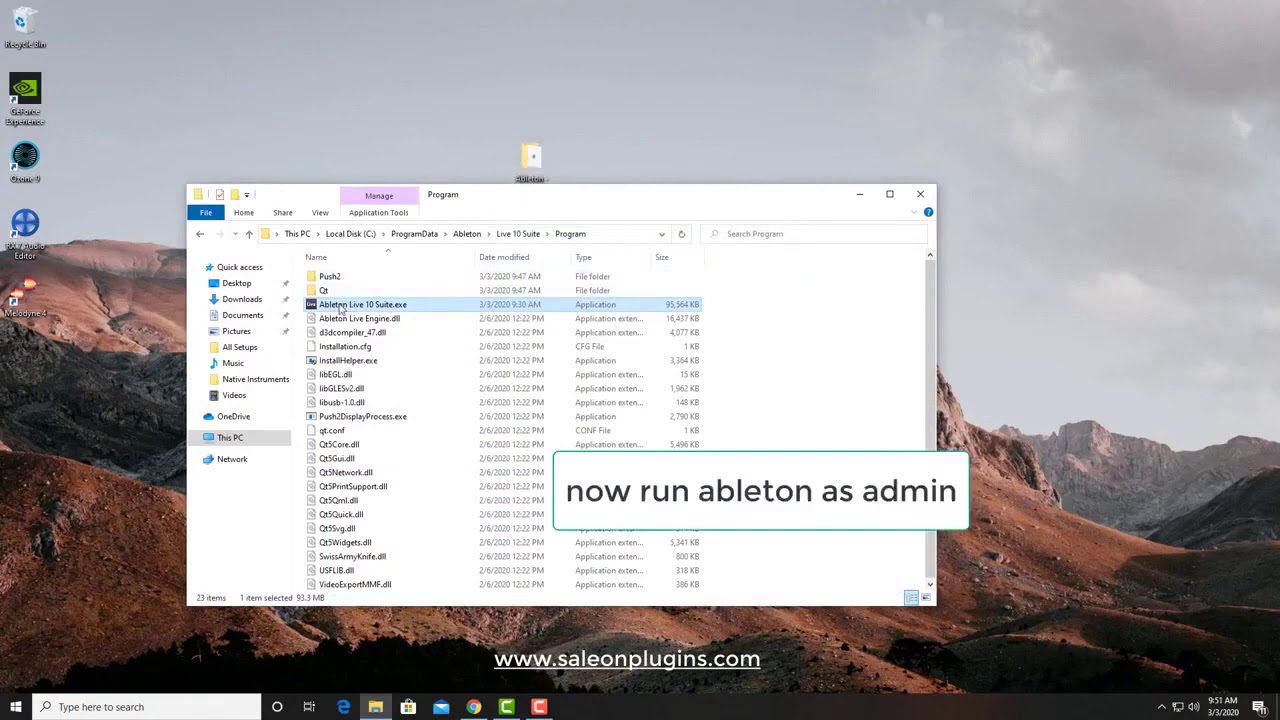Open Native Instruments folder in sidebar
Viewport: 1280px width, 720px height.
[255, 379]
